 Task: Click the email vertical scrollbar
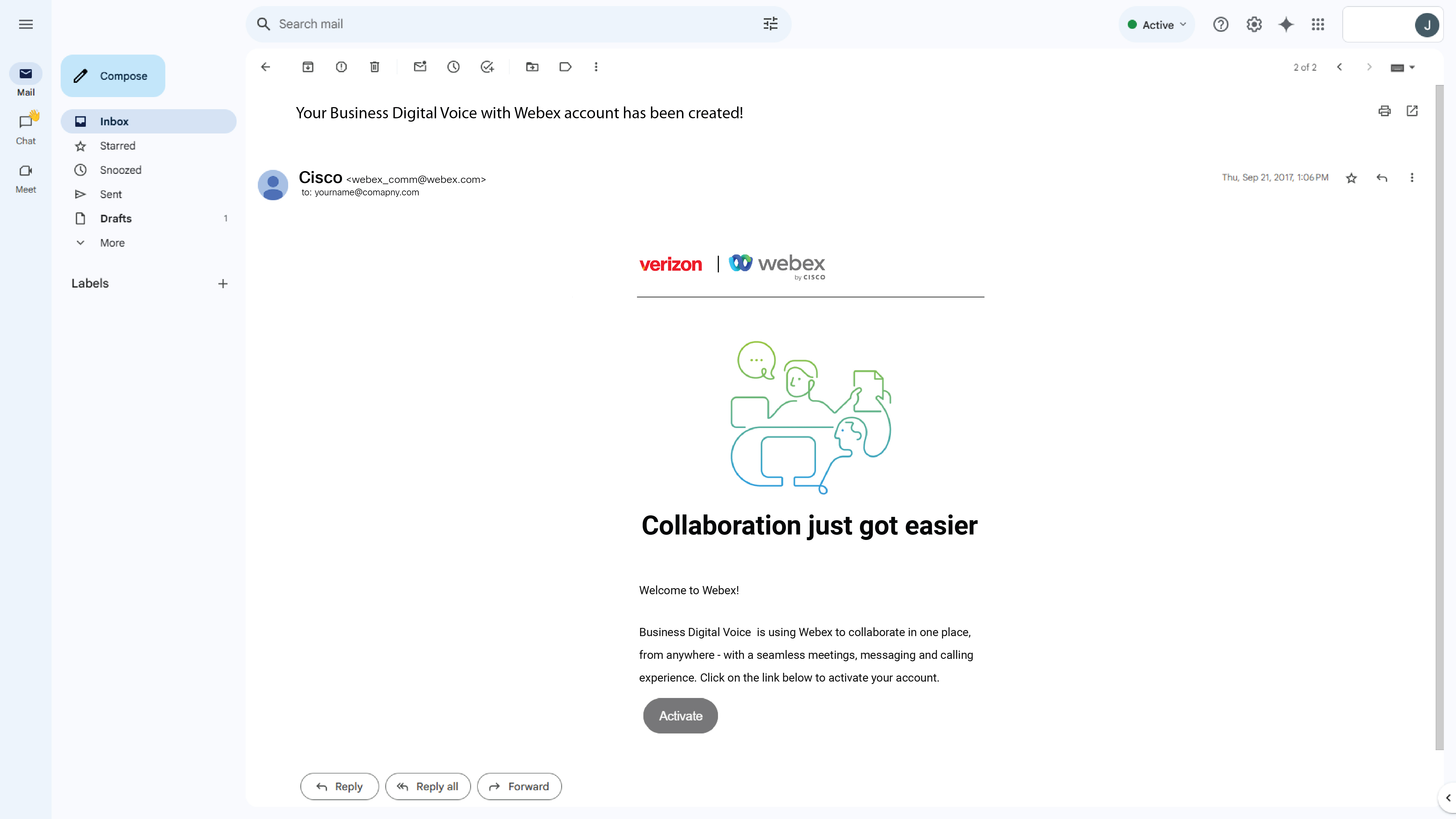pyautogui.click(x=1440, y=418)
